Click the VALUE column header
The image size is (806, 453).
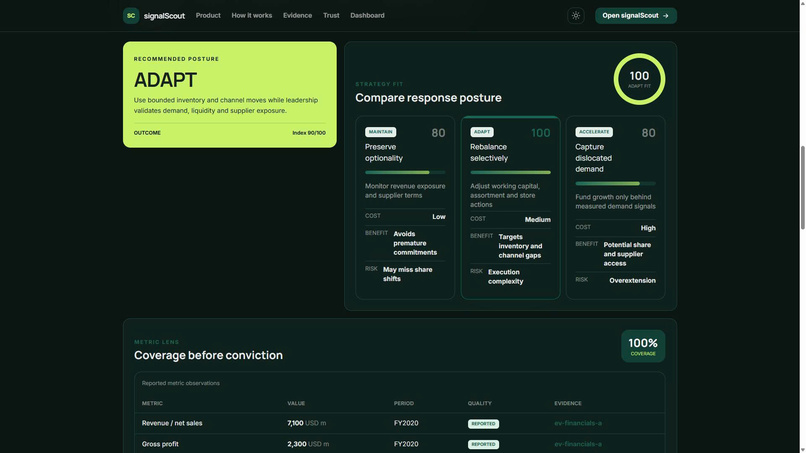point(296,404)
